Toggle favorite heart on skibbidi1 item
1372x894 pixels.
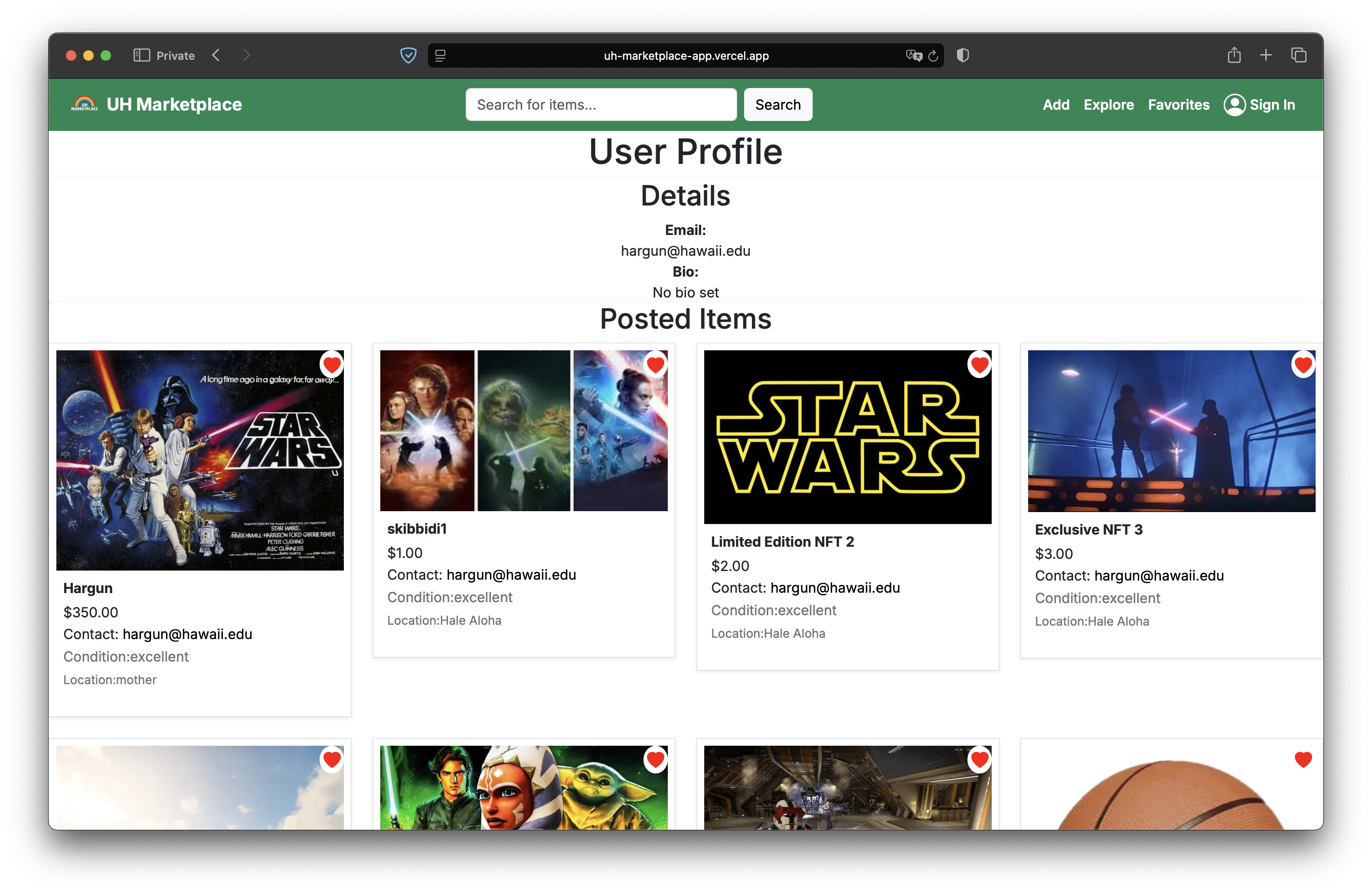point(656,364)
